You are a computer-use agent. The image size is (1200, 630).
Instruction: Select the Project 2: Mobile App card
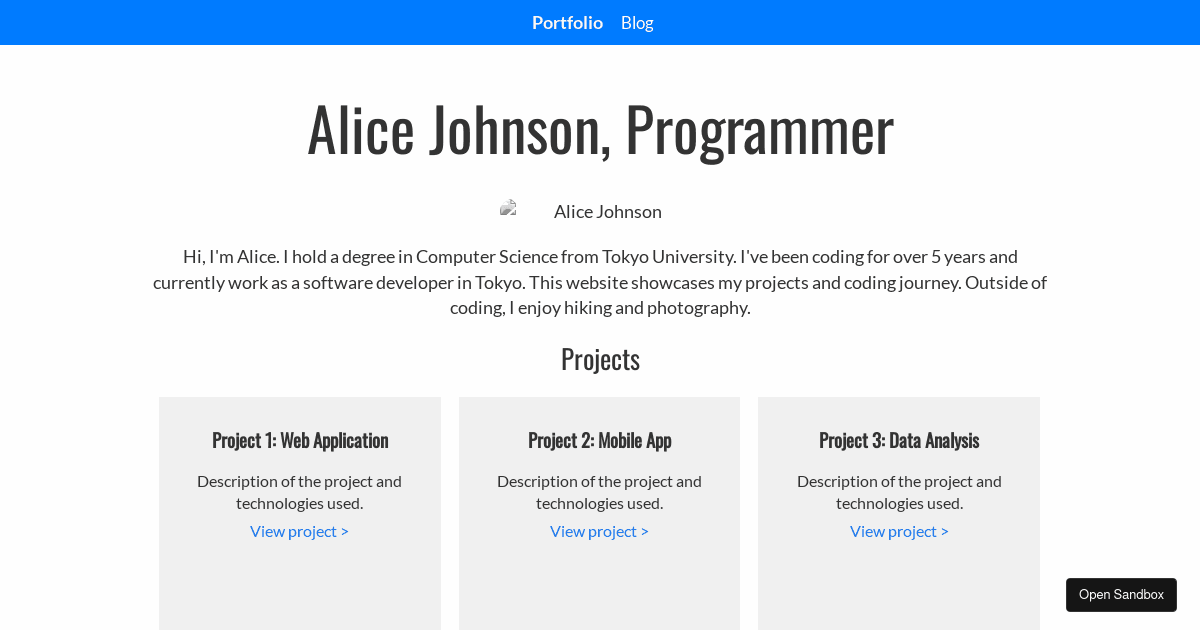click(599, 512)
